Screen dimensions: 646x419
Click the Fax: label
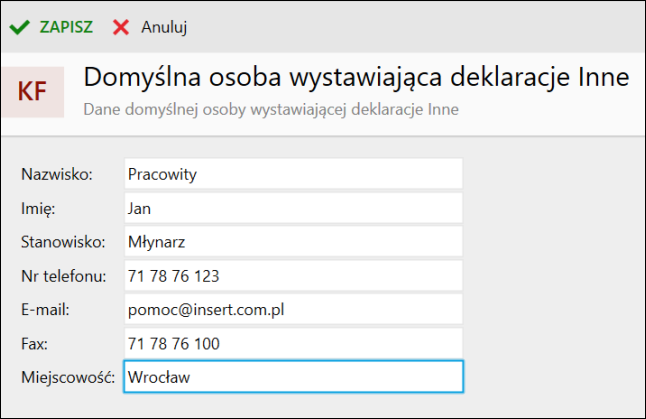(34, 343)
